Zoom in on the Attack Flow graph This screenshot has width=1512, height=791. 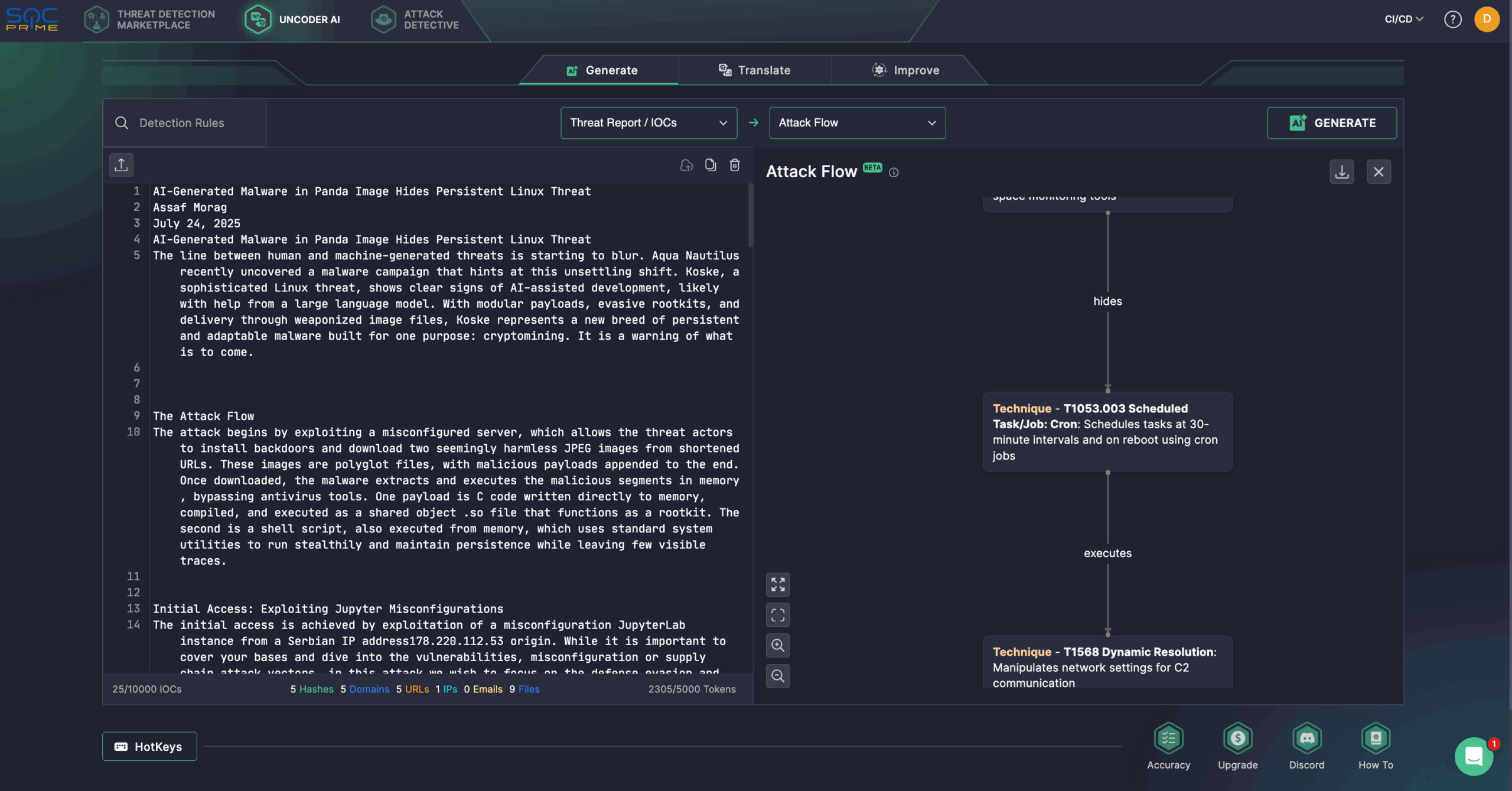[778, 645]
